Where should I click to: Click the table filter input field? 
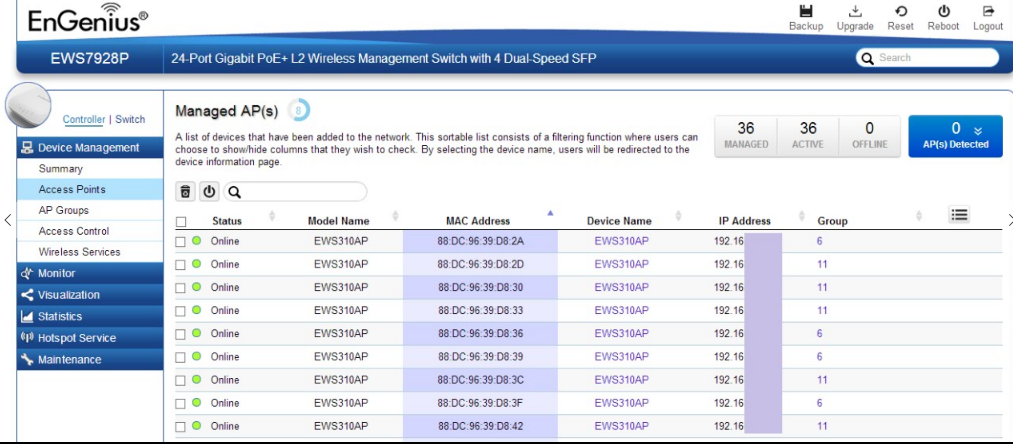tap(295, 192)
